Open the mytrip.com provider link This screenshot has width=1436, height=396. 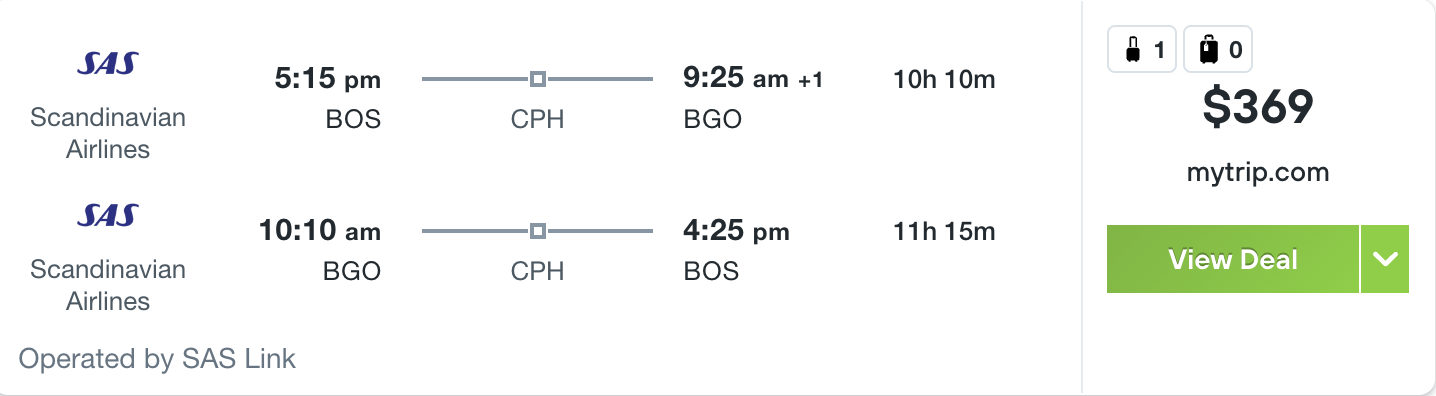pyautogui.click(x=1258, y=172)
